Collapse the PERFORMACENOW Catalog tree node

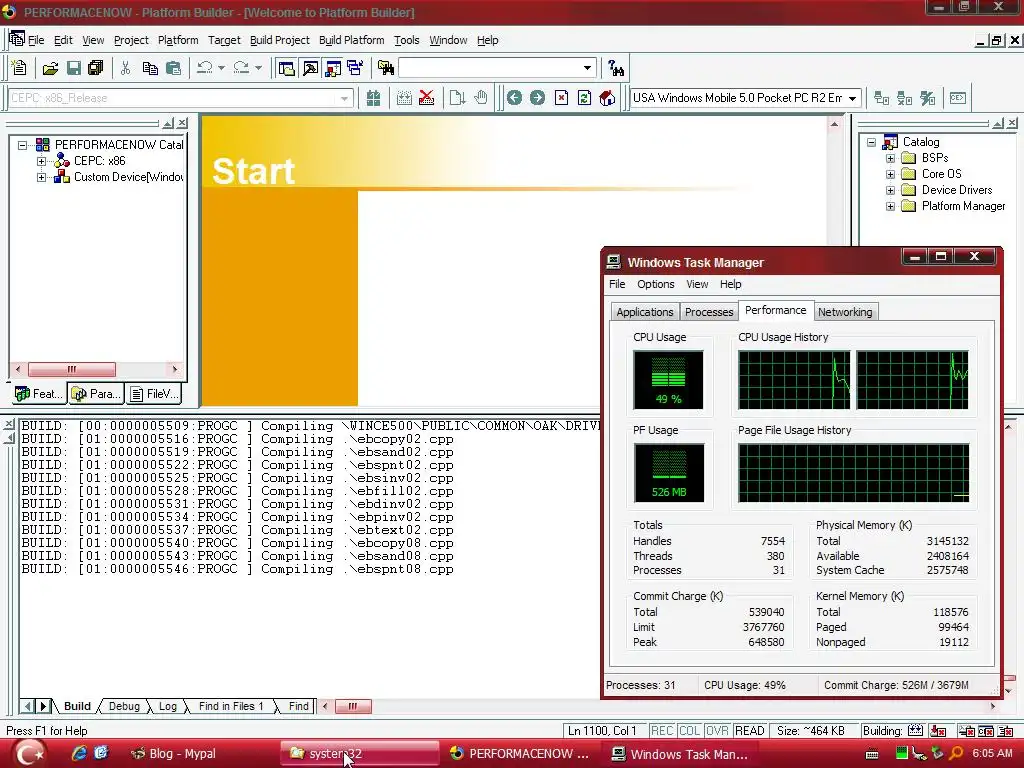(x=22, y=145)
